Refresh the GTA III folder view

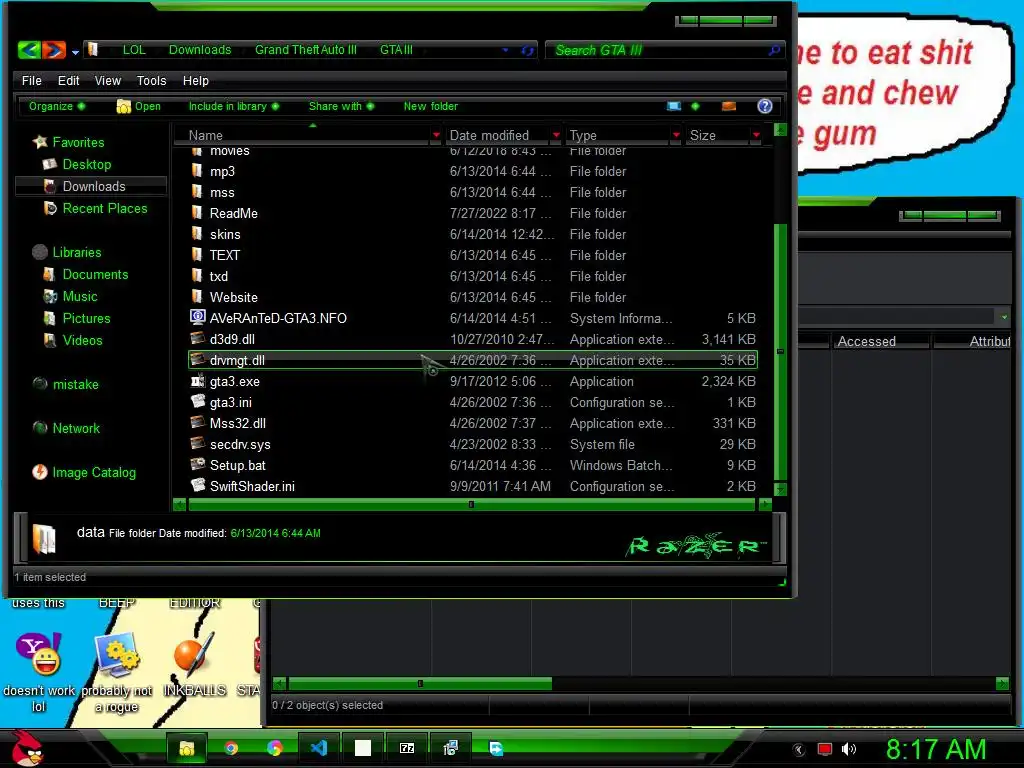528,50
